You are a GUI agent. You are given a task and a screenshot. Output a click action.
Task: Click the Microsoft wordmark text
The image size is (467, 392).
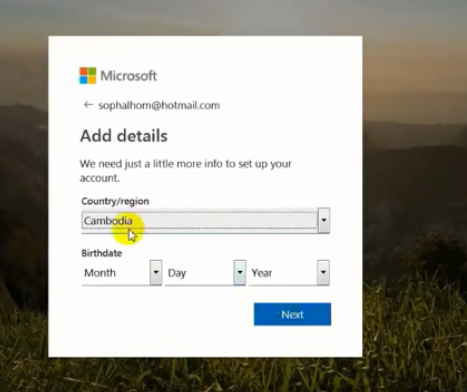point(129,76)
